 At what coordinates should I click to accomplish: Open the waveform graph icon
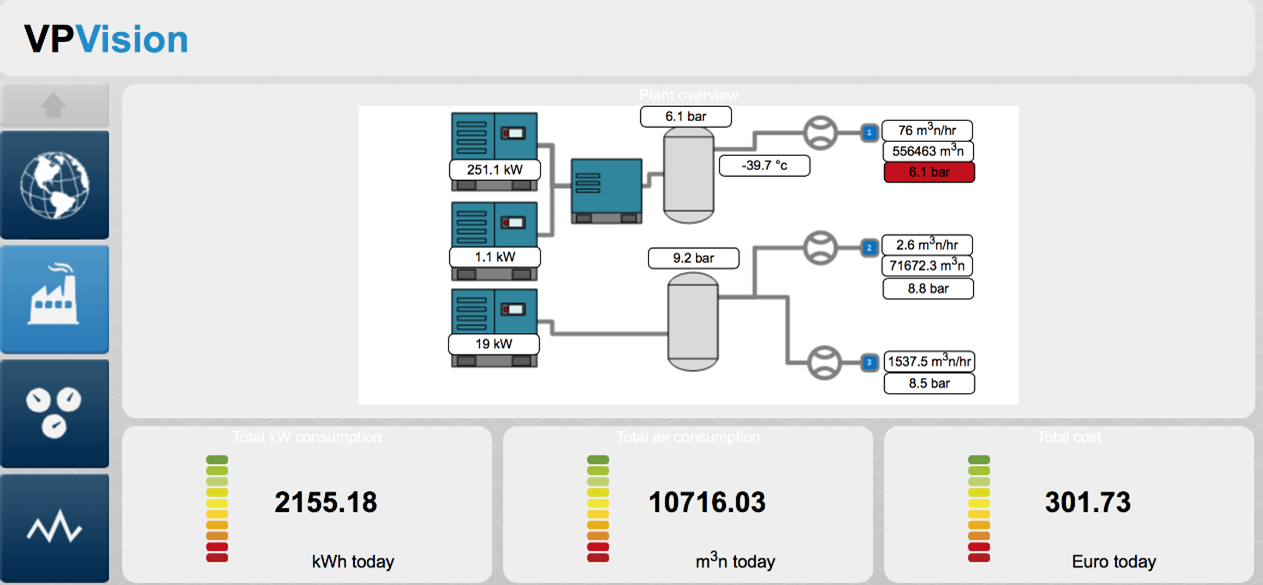pyautogui.click(x=54, y=527)
